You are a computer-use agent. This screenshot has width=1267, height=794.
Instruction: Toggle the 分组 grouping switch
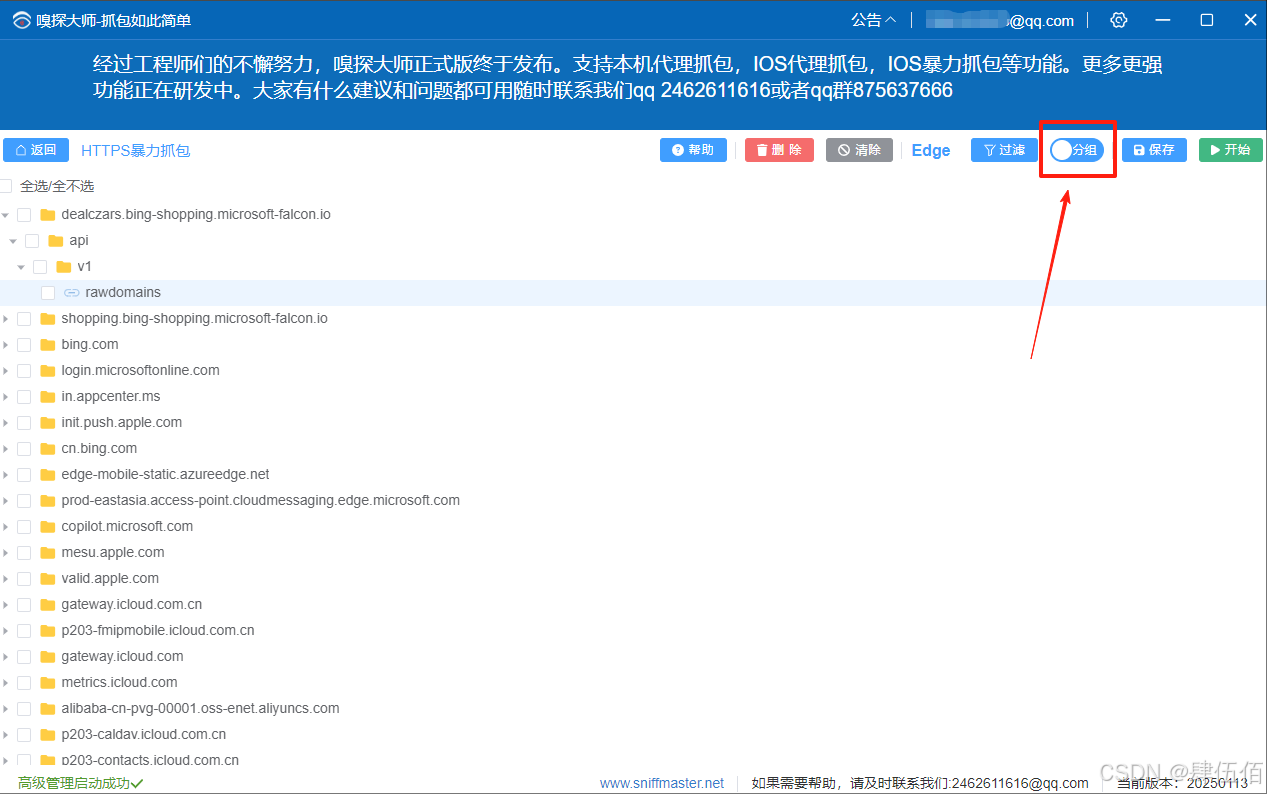point(1076,150)
